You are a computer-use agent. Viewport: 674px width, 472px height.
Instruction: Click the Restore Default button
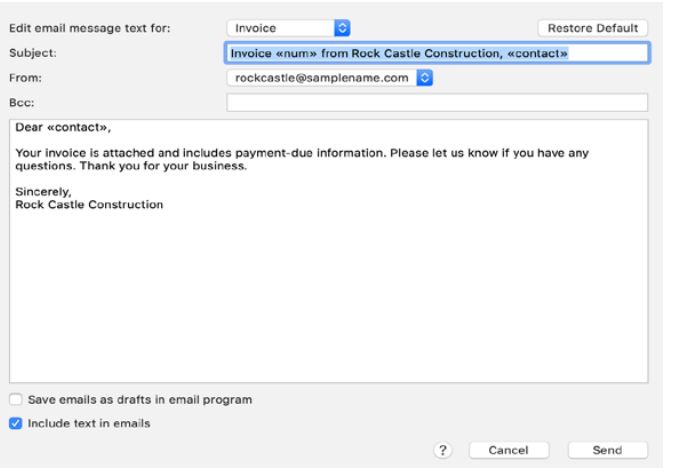[x=592, y=28]
